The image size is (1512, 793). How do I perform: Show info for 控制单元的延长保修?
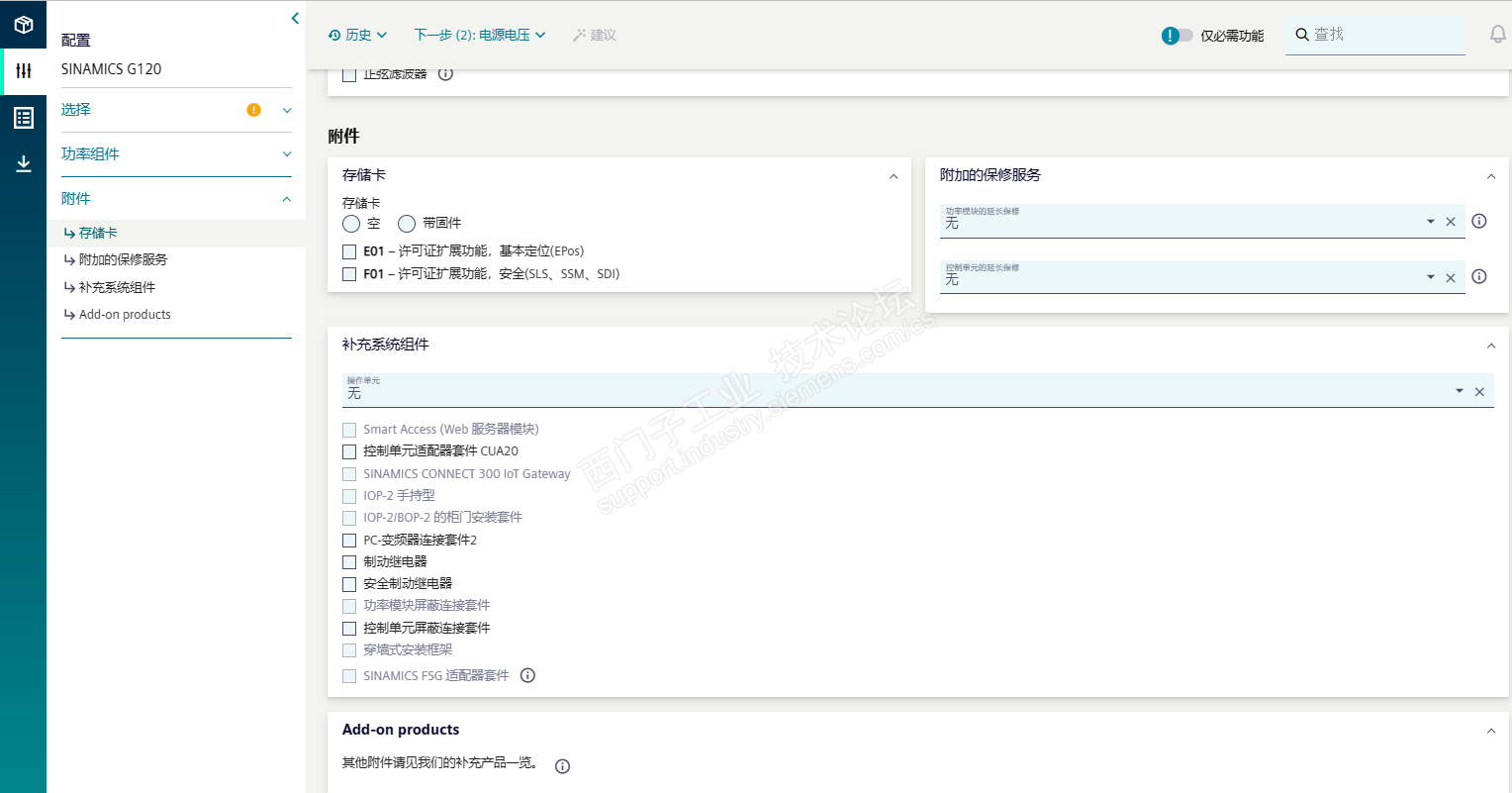(x=1479, y=276)
